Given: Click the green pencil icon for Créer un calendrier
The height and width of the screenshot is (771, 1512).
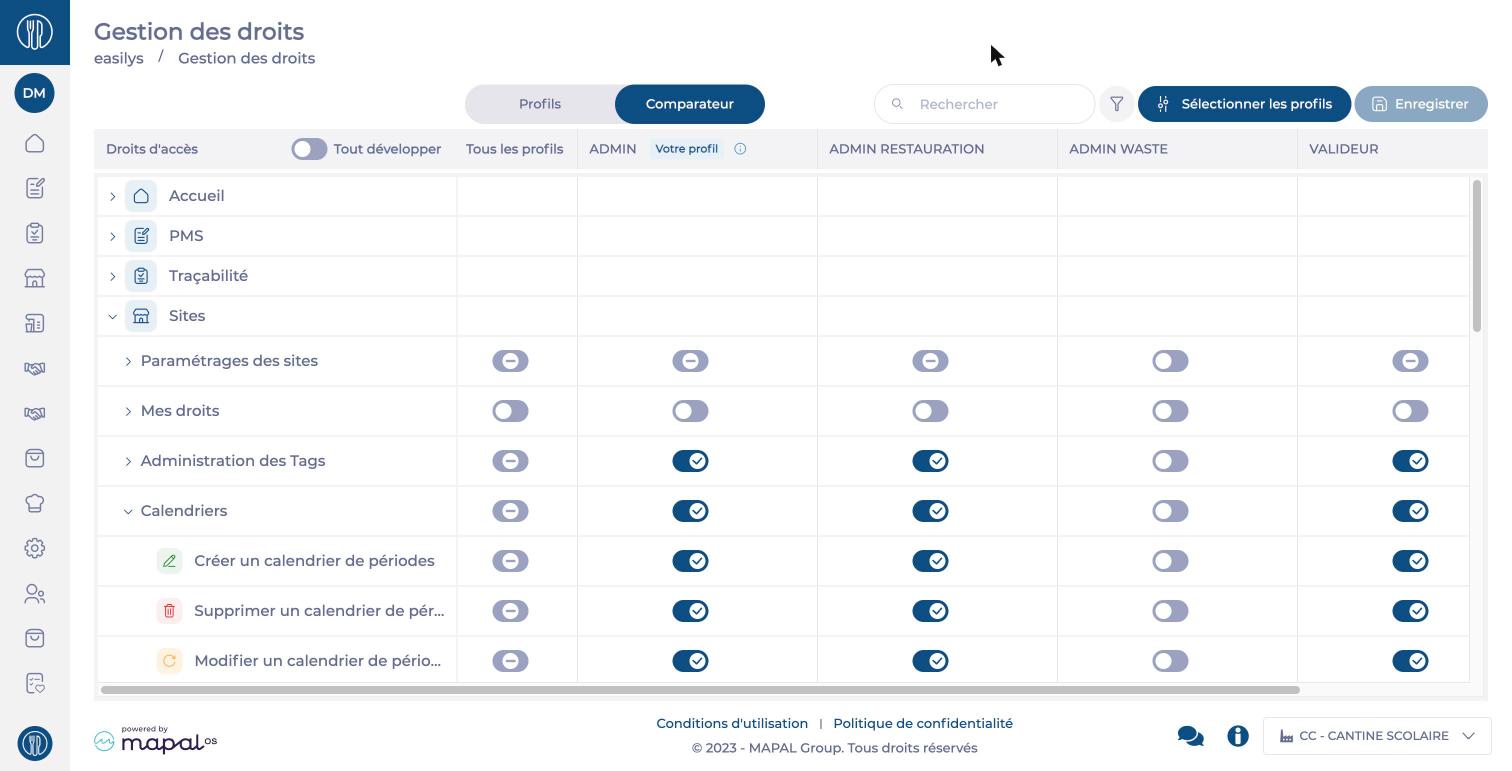Looking at the screenshot, I should (169, 561).
